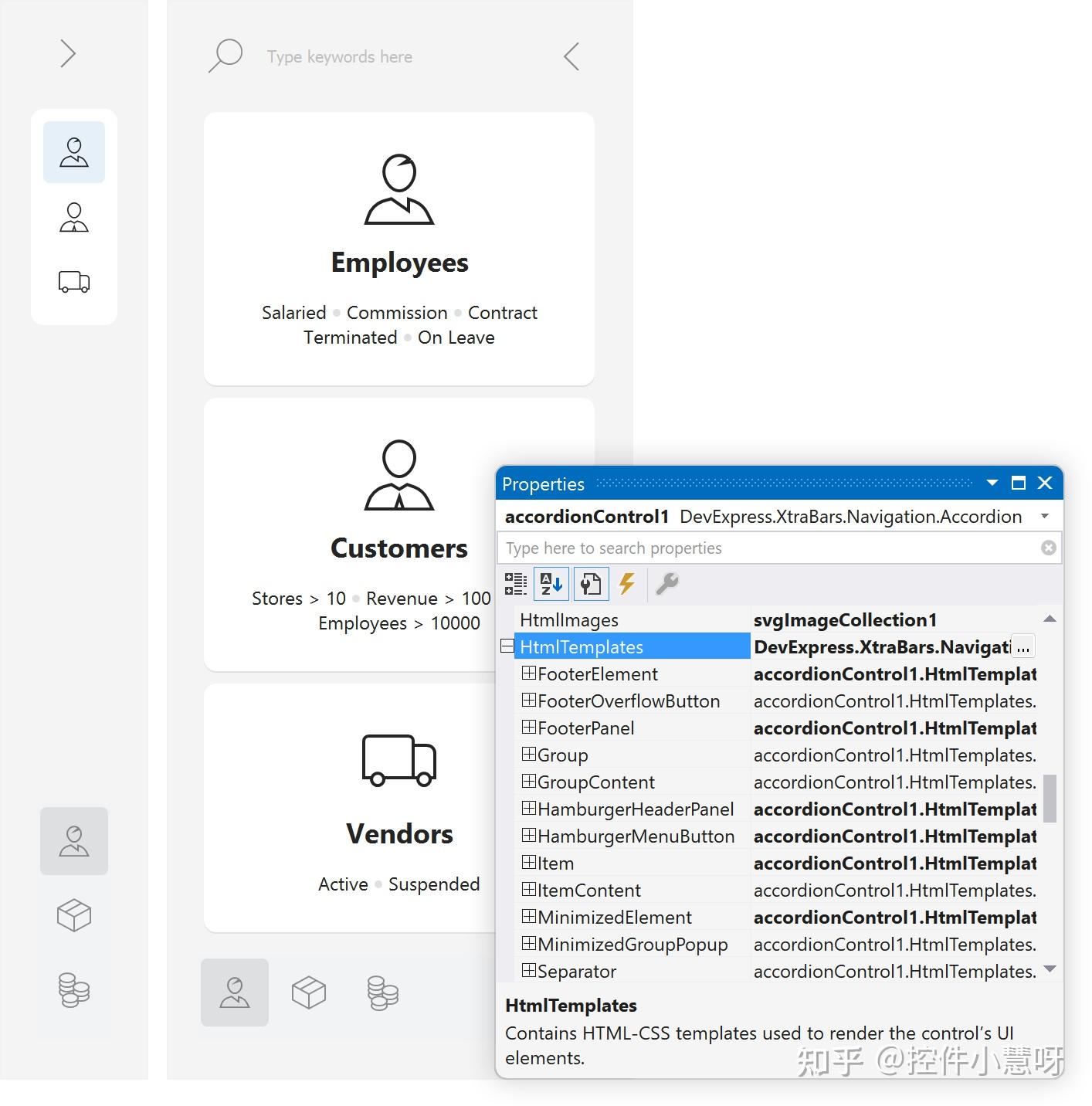Image resolution: width=1092 pixels, height=1106 pixels.
Task: Collapse the accordion panel via left chevron
Action: (x=571, y=56)
